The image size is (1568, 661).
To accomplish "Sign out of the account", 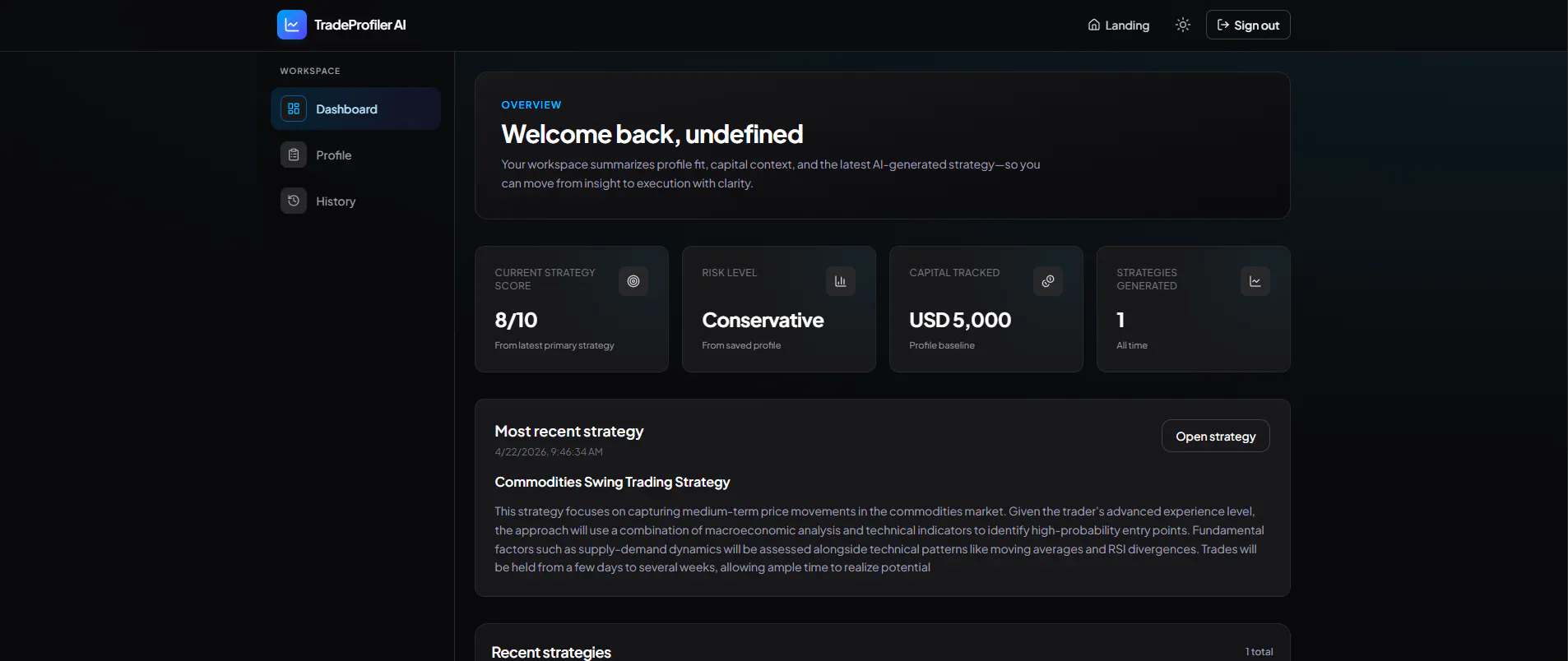I will 1248,25.
